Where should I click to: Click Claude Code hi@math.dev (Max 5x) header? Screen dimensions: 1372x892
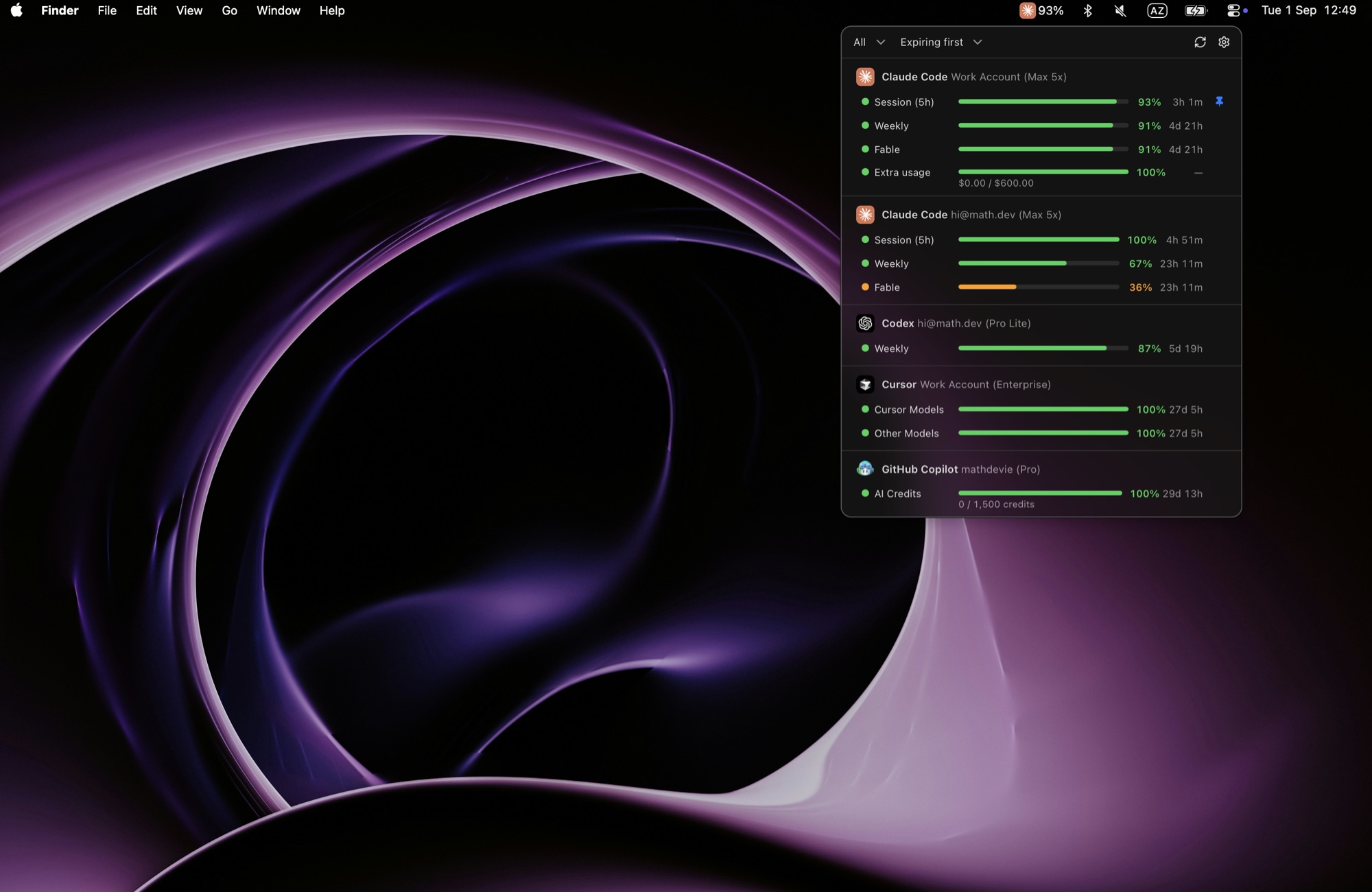971,215
